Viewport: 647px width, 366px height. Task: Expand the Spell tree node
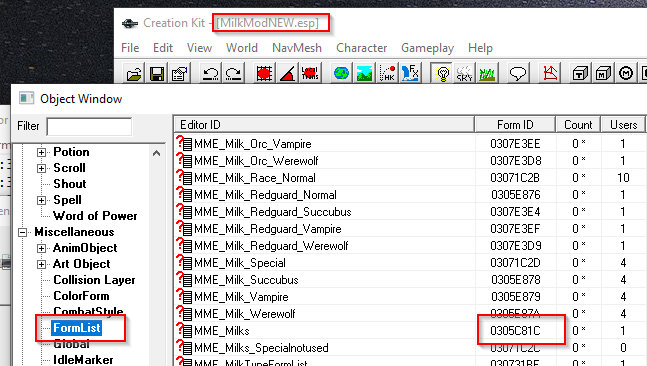(41, 201)
